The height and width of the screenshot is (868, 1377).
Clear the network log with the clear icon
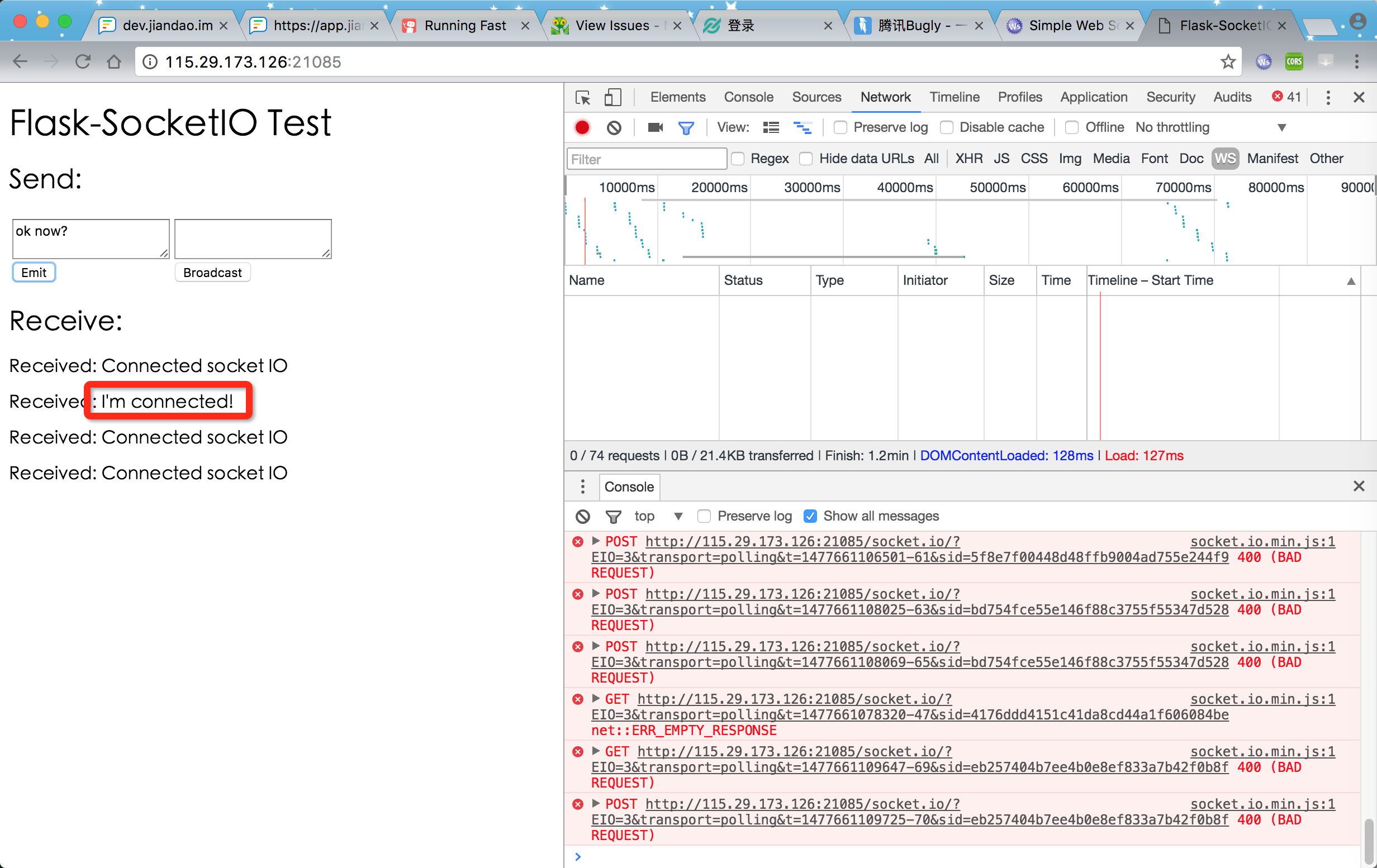tap(614, 127)
